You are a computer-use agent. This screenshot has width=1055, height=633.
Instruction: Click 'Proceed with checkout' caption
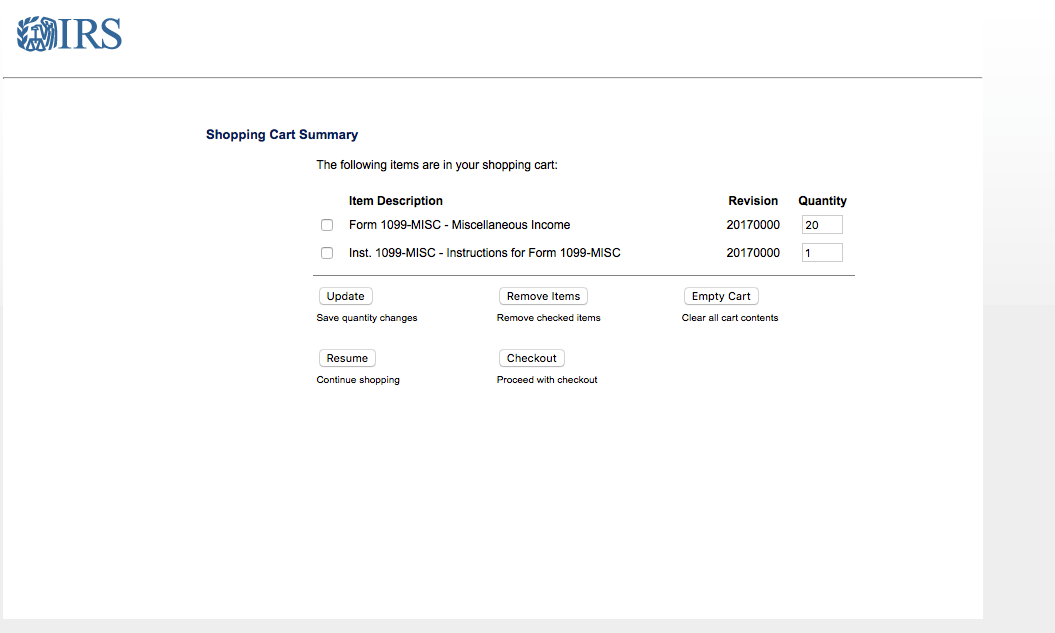point(547,379)
